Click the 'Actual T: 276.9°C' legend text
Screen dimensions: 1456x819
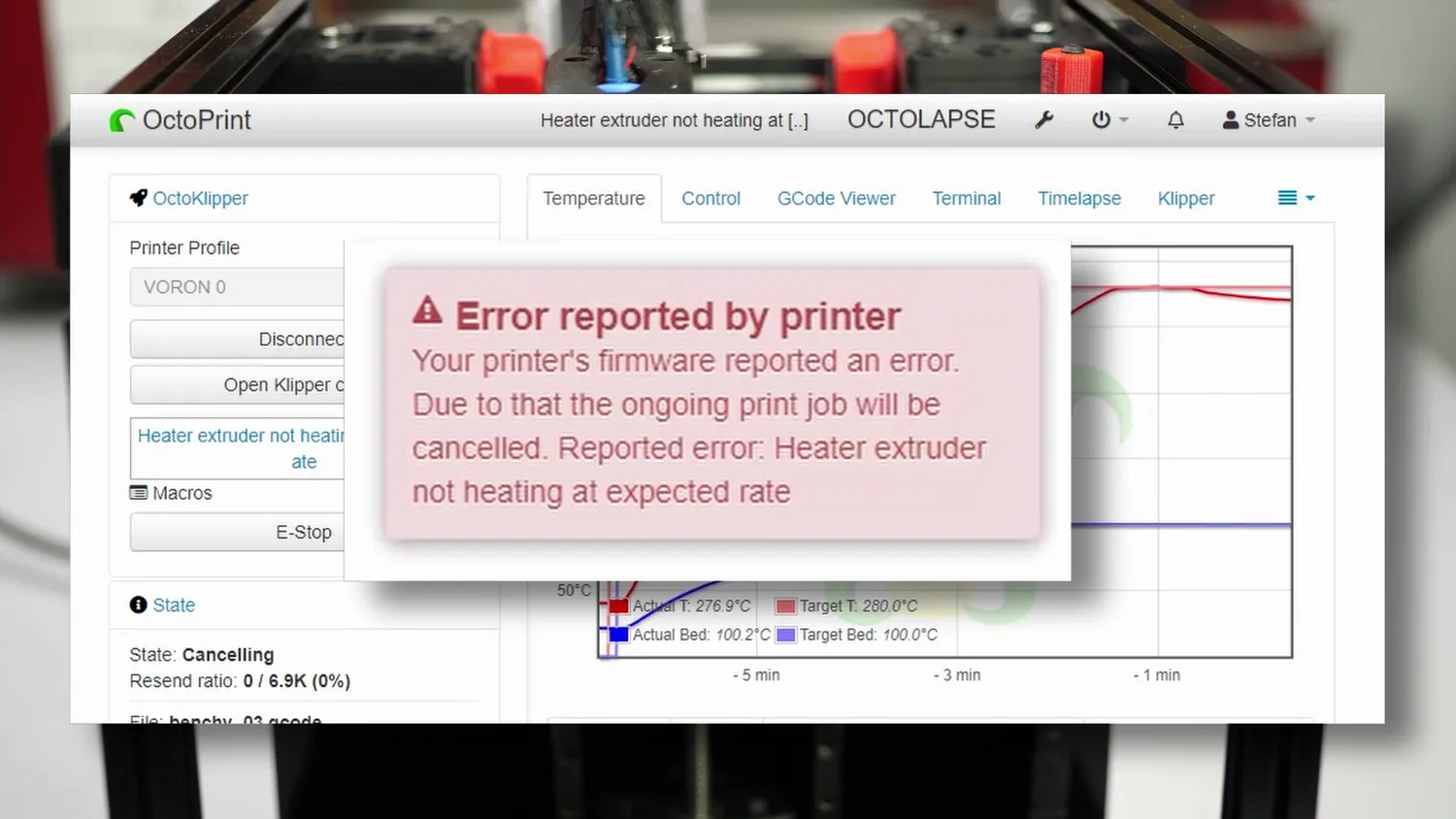pos(691,606)
